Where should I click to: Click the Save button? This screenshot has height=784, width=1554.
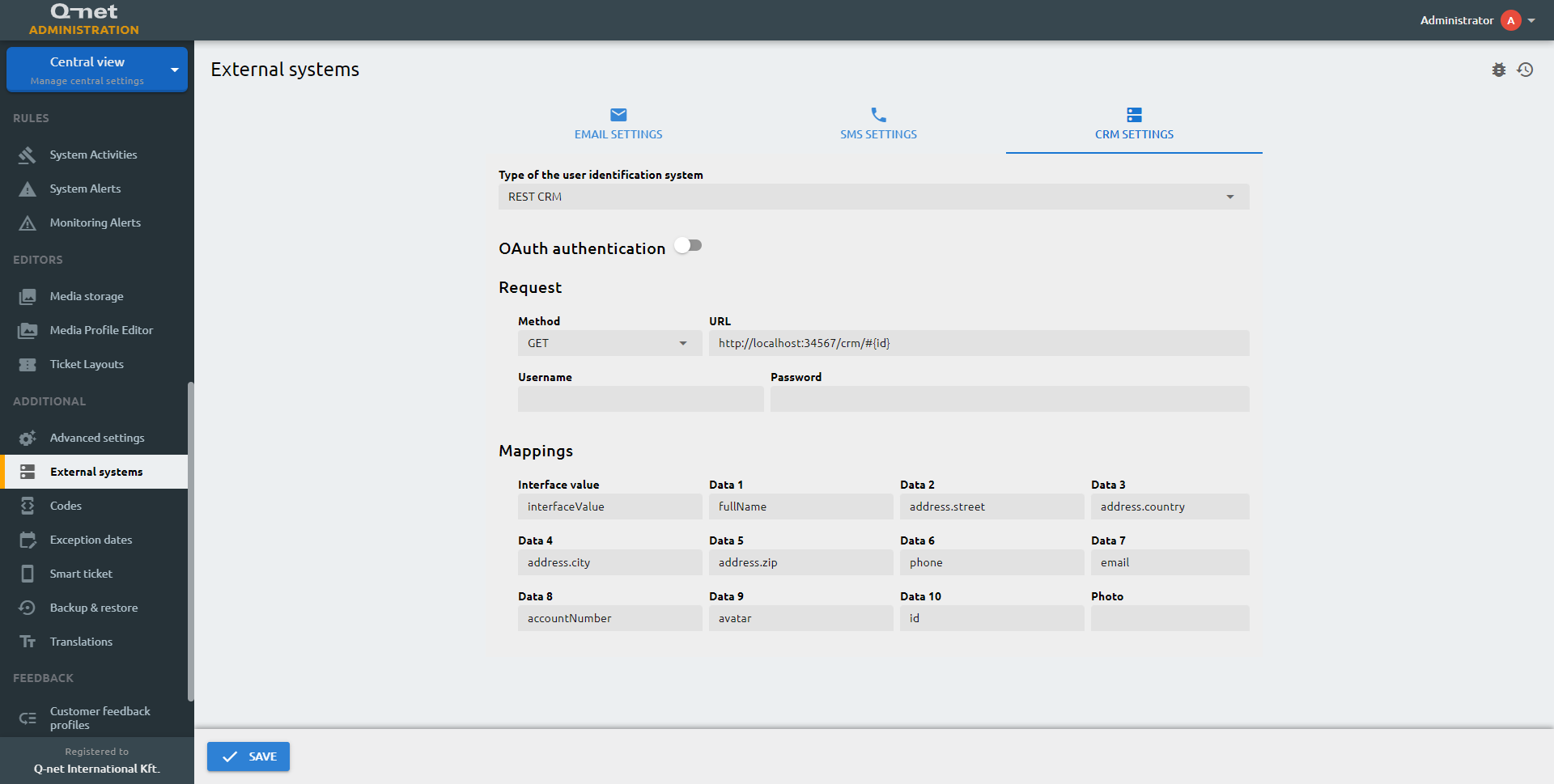point(248,756)
